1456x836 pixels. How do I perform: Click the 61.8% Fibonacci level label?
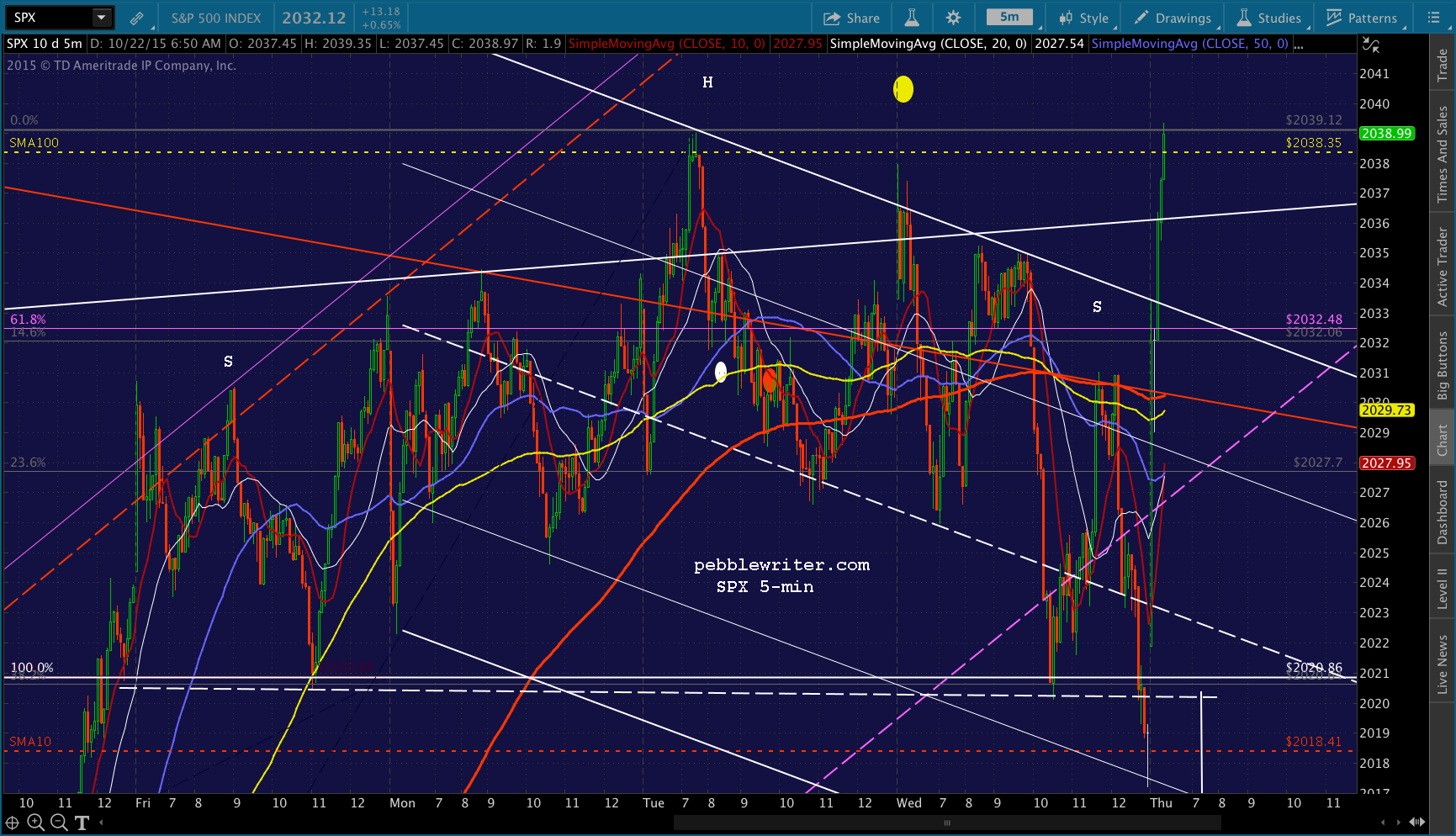28,320
